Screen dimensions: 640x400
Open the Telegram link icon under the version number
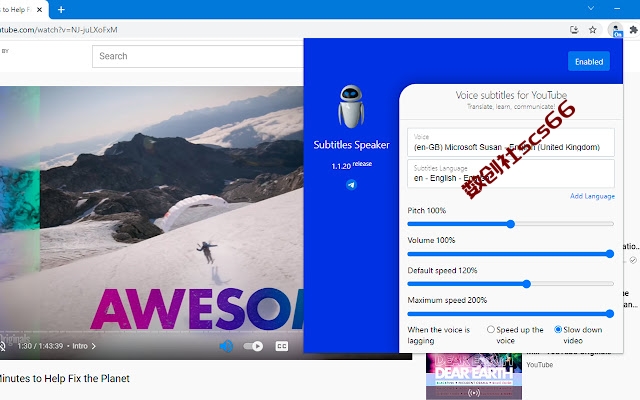click(x=351, y=185)
